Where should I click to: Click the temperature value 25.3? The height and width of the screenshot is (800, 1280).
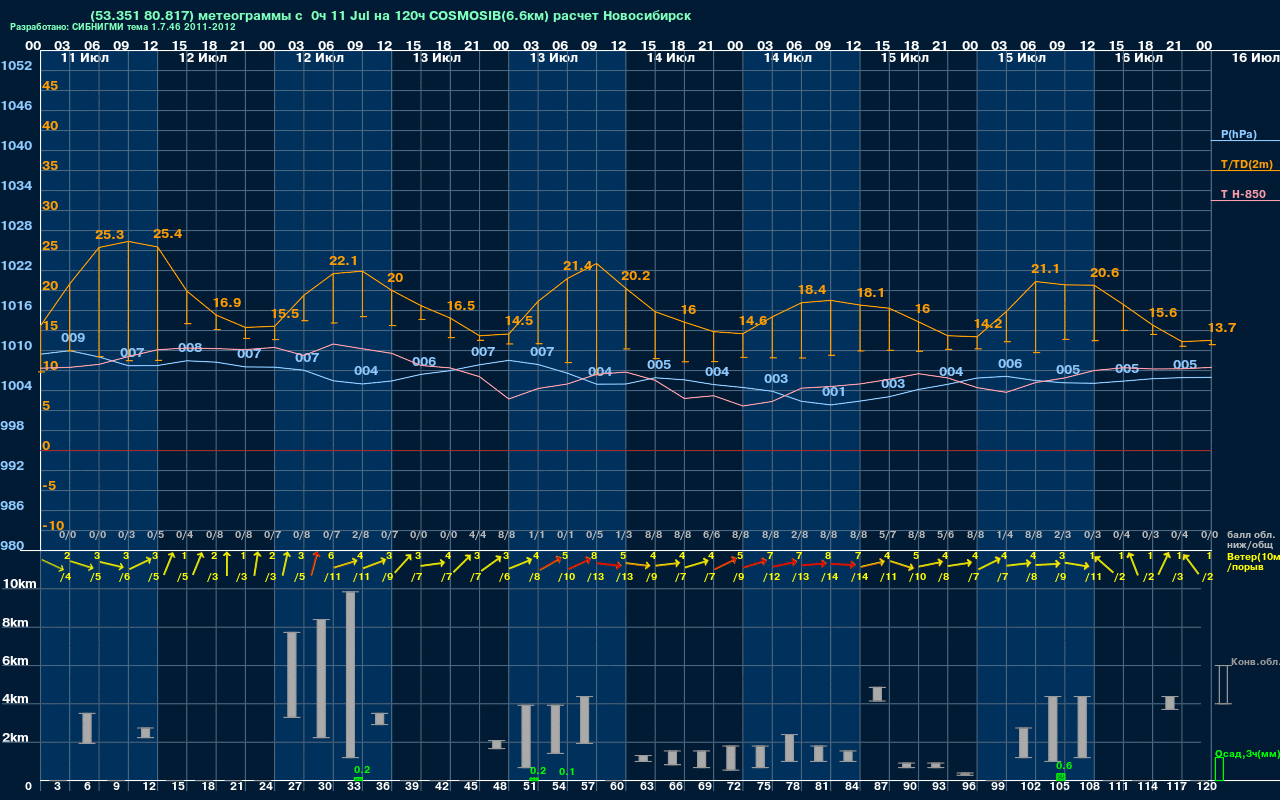pyautogui.click(x=109, y=235)
